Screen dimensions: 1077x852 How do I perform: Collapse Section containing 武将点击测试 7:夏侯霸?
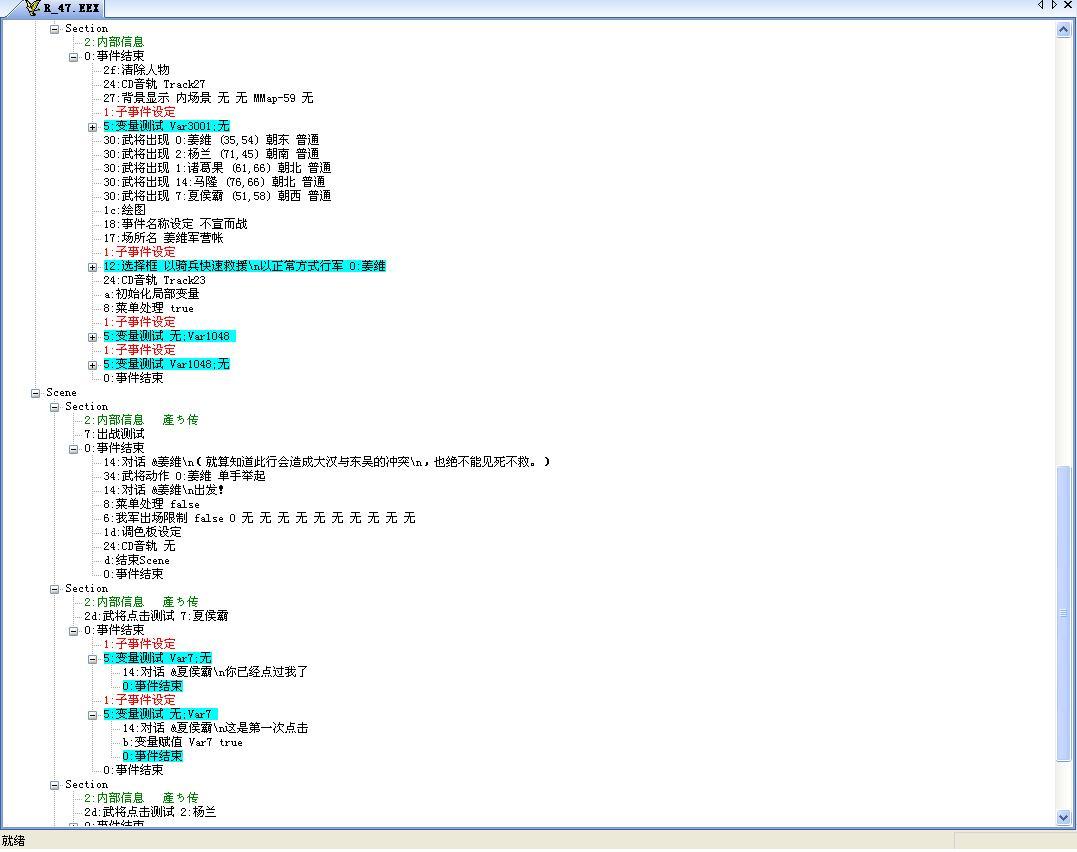click(x=54, y=590)
